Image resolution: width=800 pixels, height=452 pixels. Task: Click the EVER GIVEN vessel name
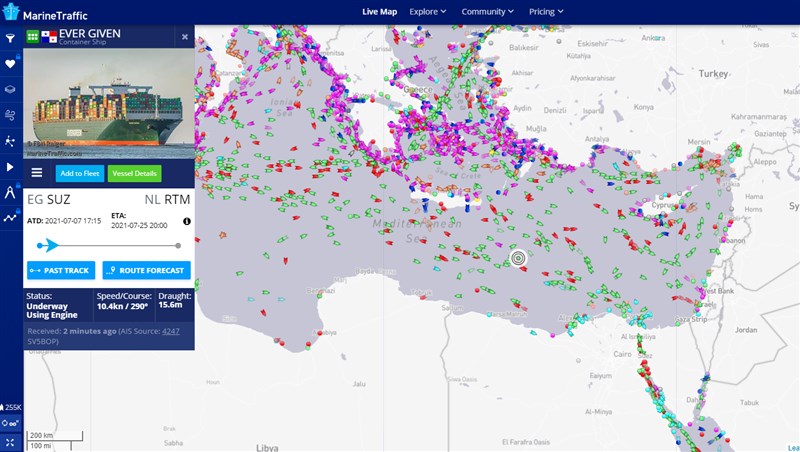(90, 34)
